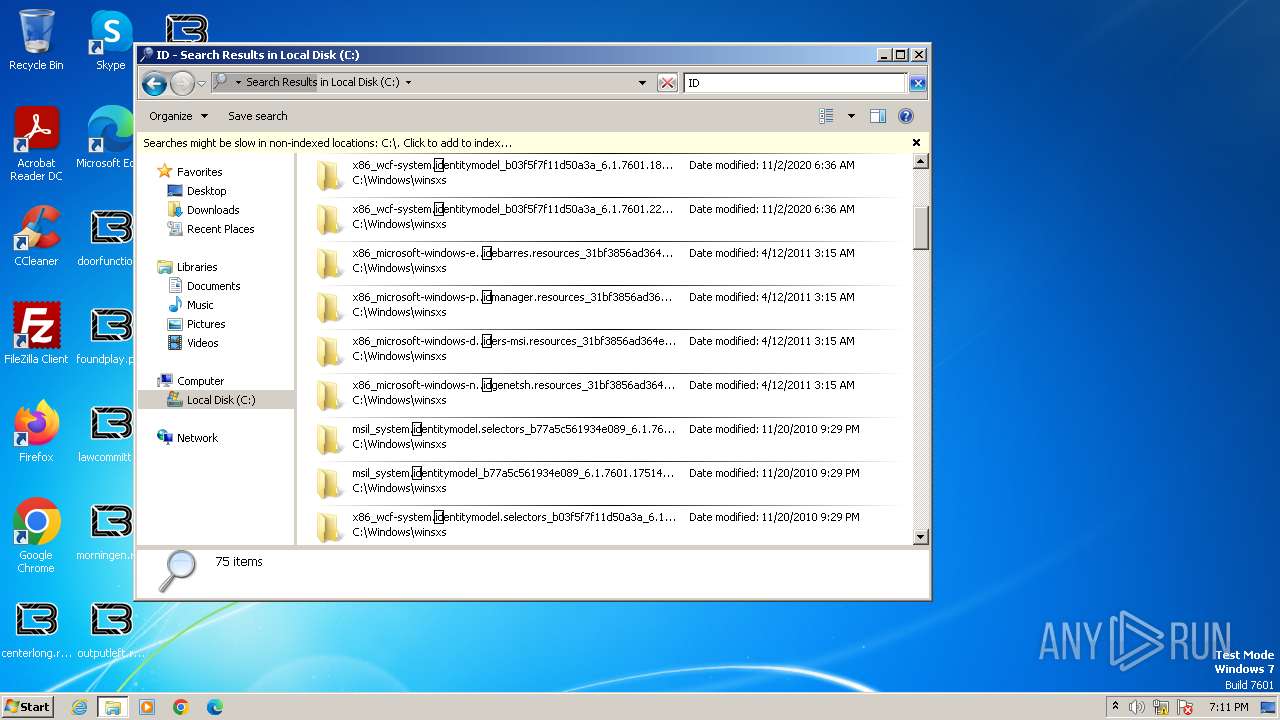Screen dimensions: 1280x720
Task: Click the results list scroll up arrow
Action: 921,161
